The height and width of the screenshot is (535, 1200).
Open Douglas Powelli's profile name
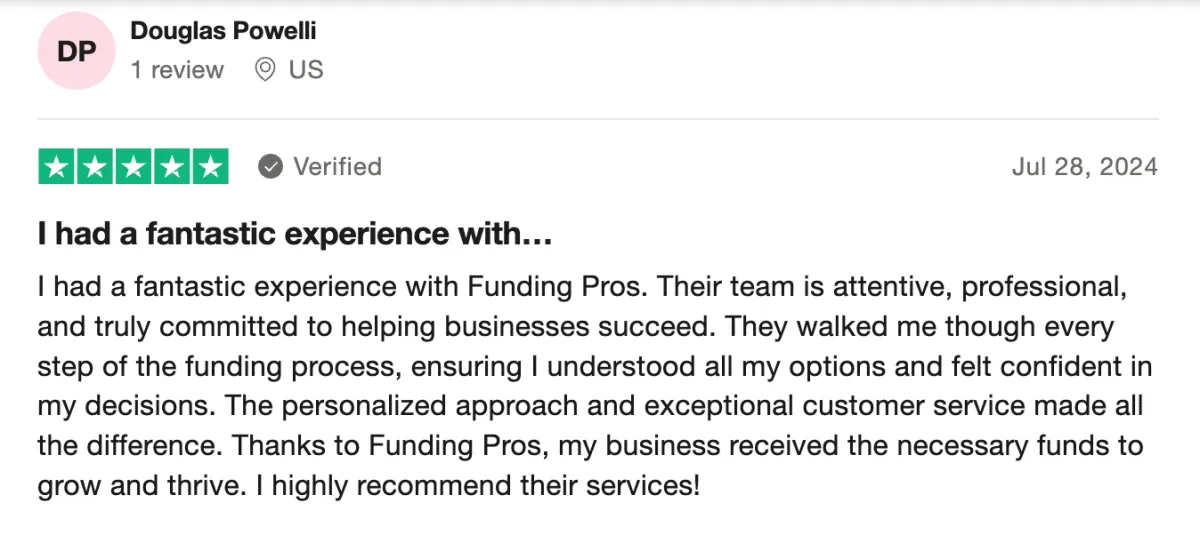(x=223, y=31)
